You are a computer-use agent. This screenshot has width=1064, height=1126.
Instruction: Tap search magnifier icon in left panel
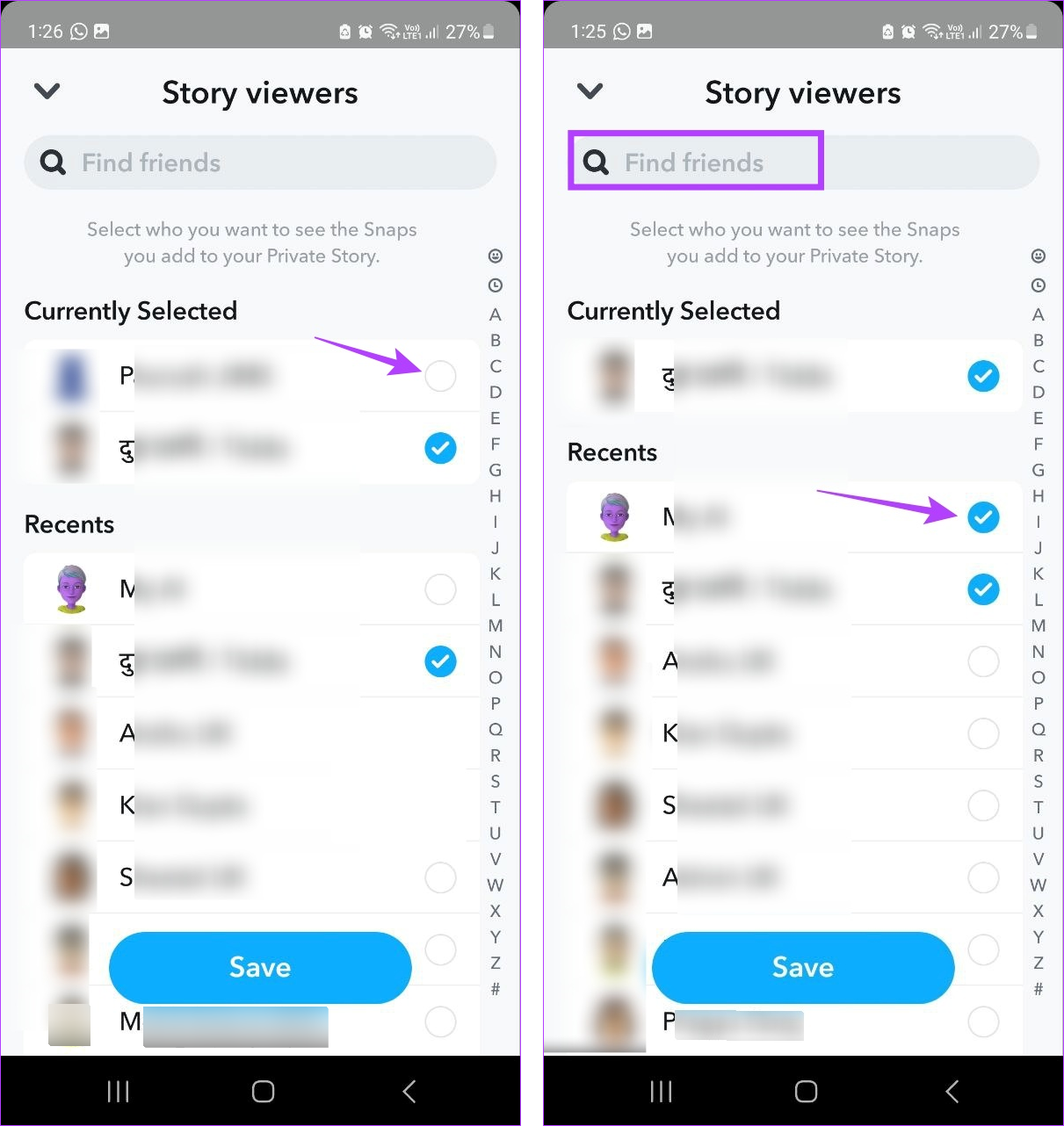(x=53, y=162)
